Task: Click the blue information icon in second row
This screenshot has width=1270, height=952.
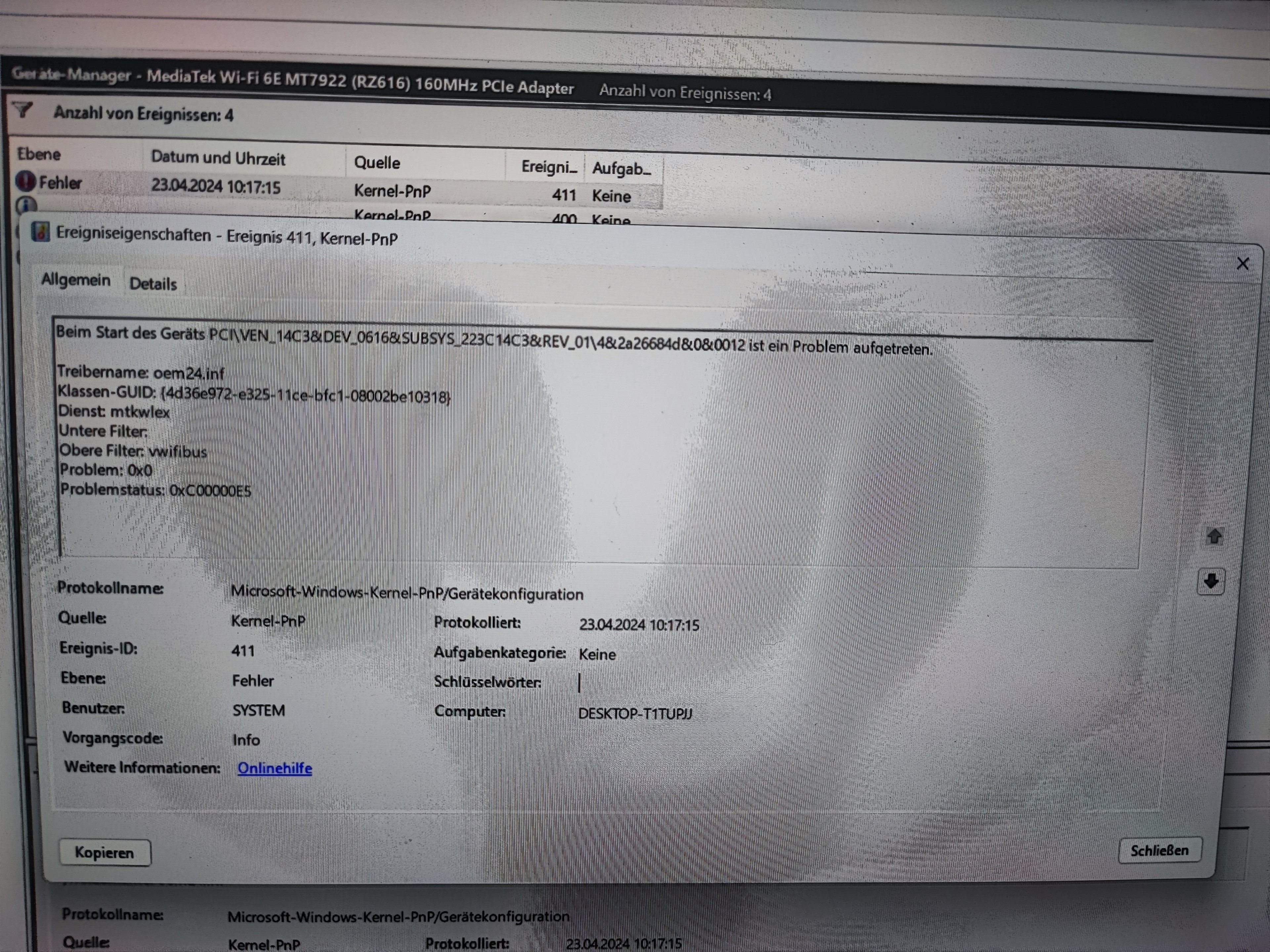Action: click(26, 205)
